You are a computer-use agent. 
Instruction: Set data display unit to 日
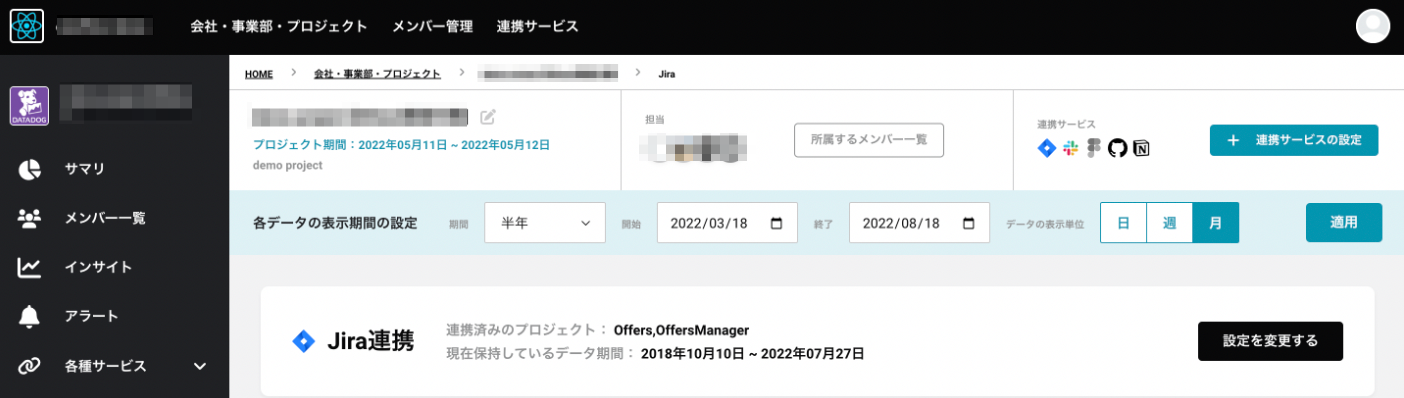[x=1123, y=223]
